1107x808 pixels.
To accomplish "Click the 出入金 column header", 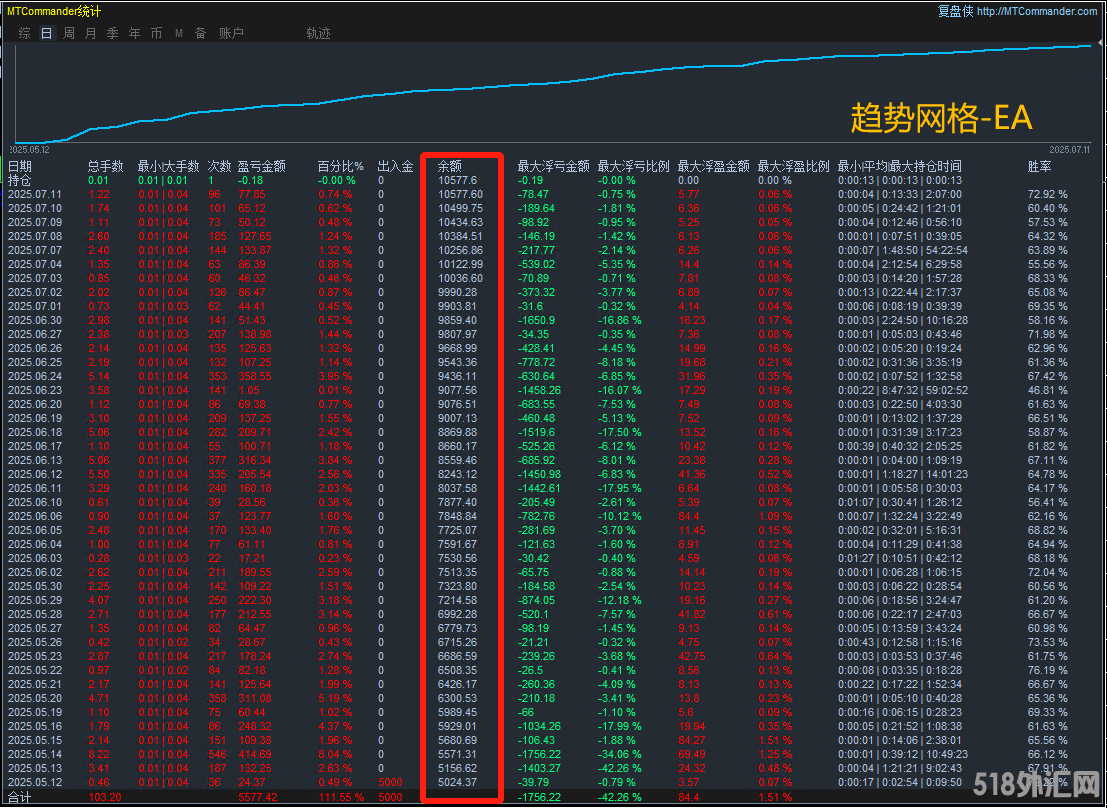I will coord(395,166).
